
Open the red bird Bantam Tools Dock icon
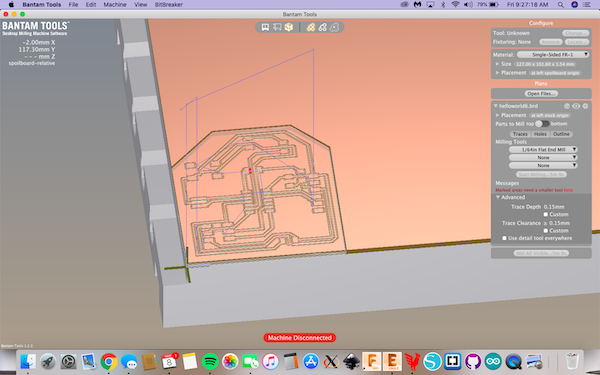(x=412, y=361)
